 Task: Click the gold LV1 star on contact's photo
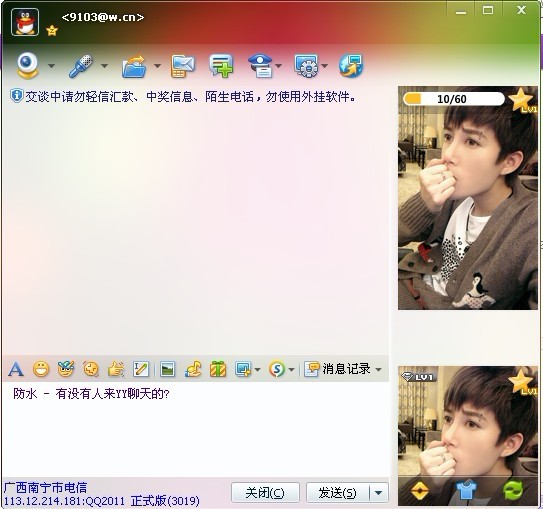[x=522, y=100]
